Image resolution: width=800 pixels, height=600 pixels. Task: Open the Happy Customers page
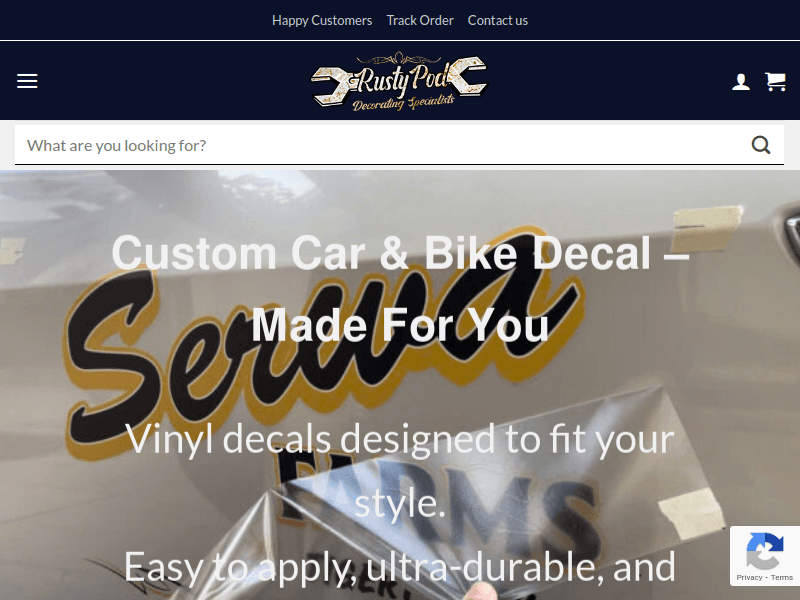(322, 20)
